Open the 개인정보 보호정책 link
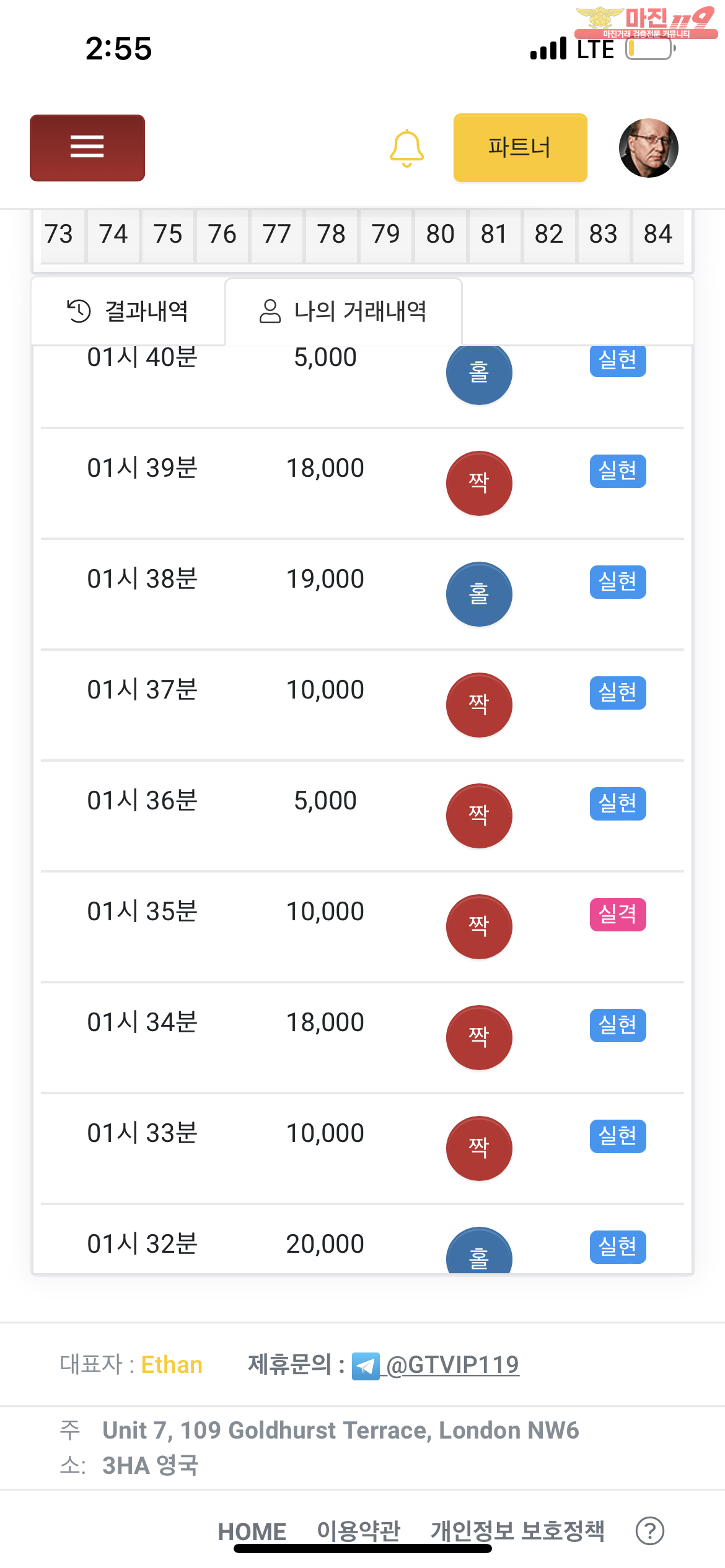Image resolution: width=725 pixels, height=1568 pixels. pos(517,1531)
